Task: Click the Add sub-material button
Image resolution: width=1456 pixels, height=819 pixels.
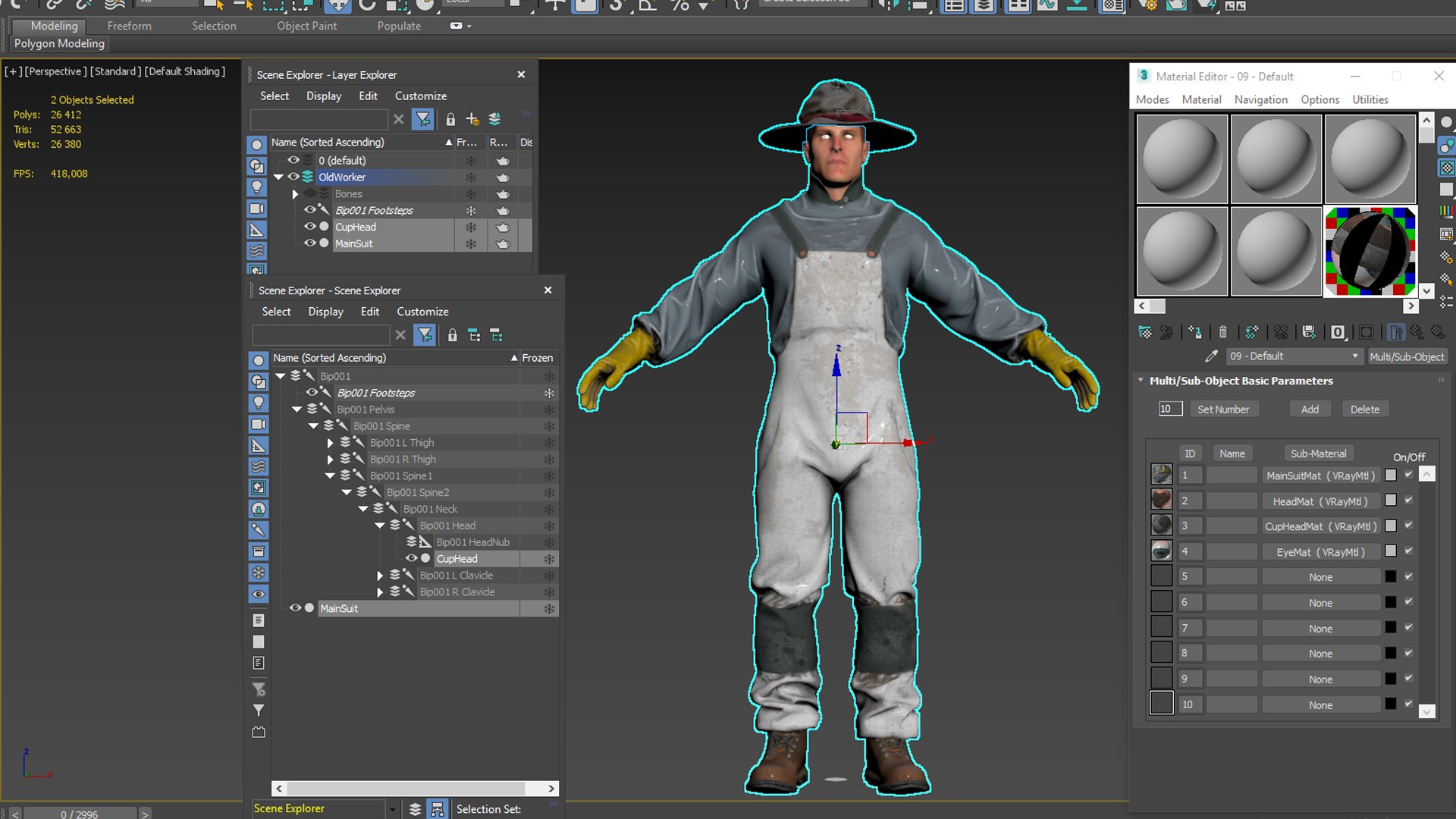Action: [1310, 409]
